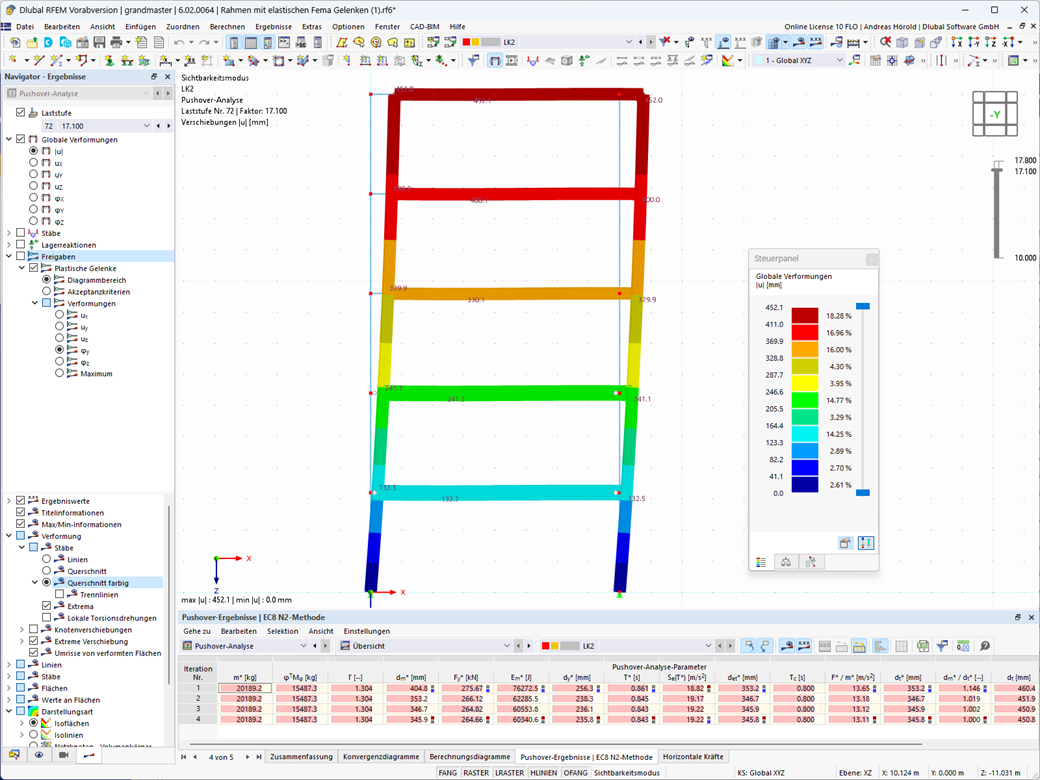Select the uz radio button under Globale Verformungen
This screenshot has height=780, width=1040.
33,186
